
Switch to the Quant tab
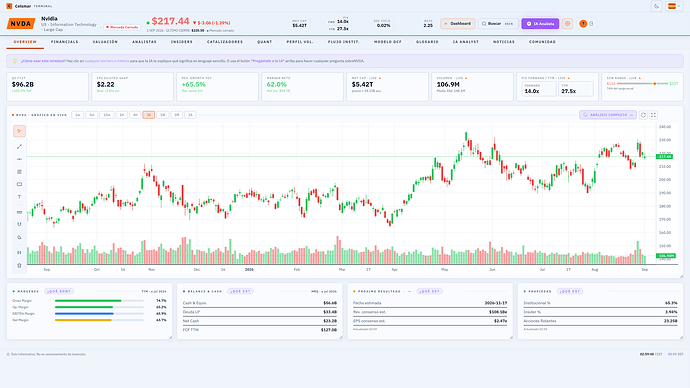pos(264,42)
